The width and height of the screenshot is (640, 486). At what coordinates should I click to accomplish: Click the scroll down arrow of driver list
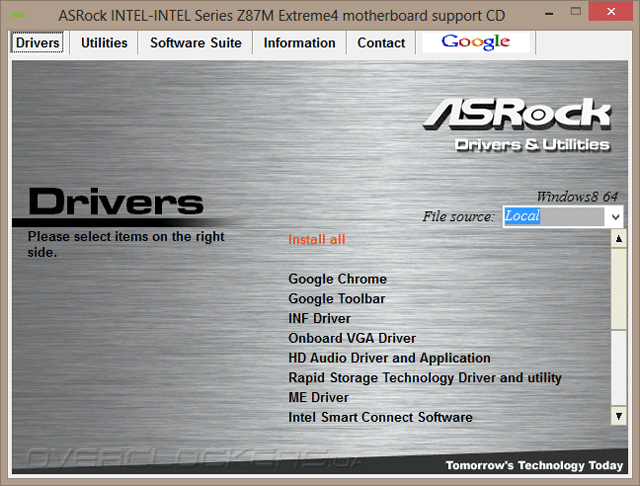[619, 416]
